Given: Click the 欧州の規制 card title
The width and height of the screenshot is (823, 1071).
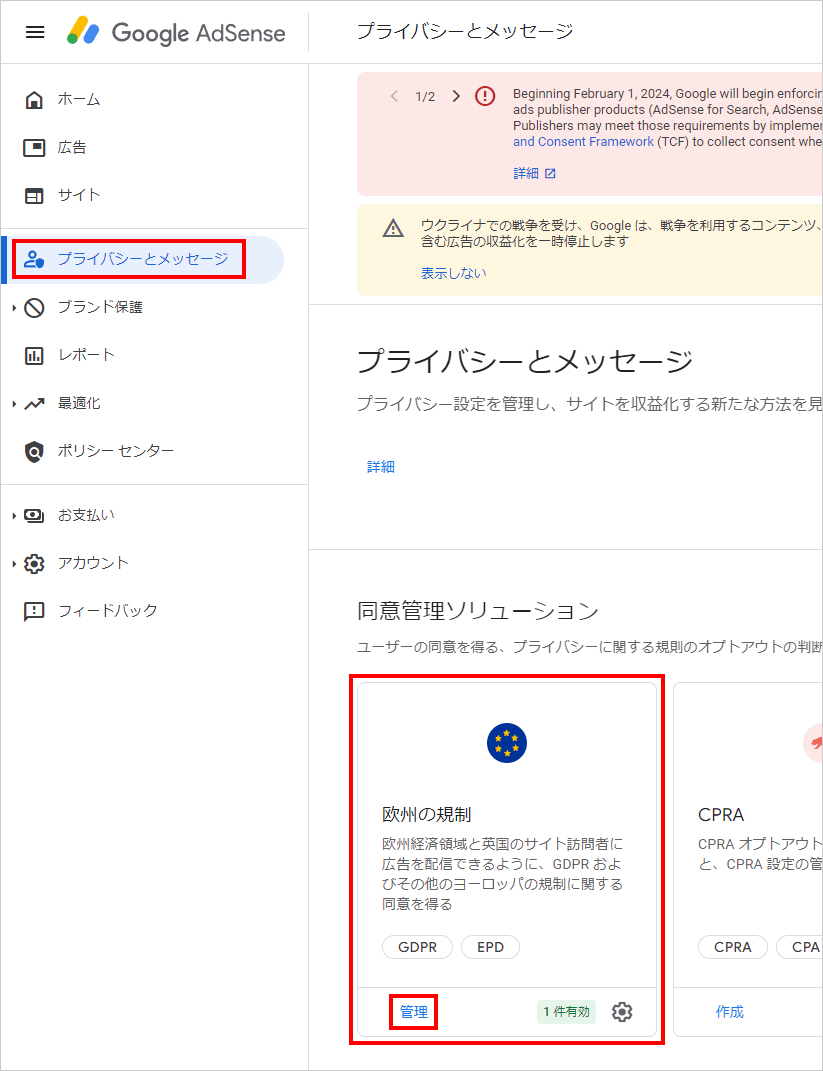Looking at the screenshot, I should click(426, 815).
